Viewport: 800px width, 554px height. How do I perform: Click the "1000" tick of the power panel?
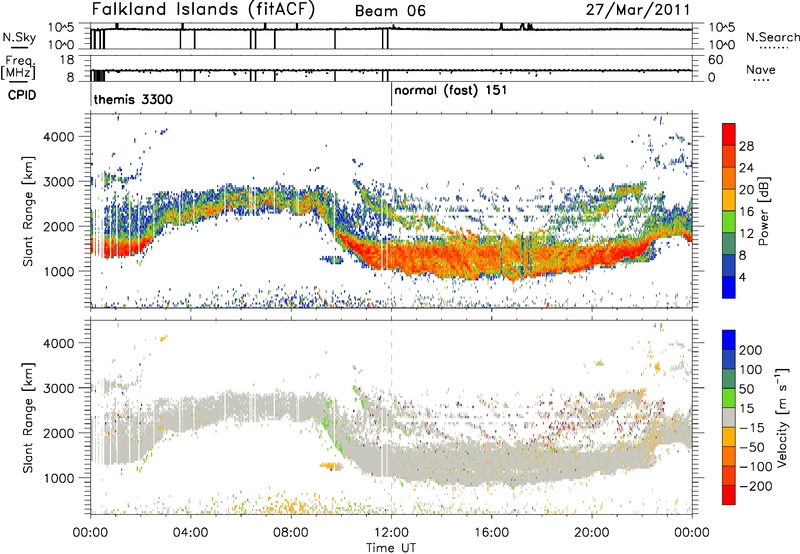pos(59,271)
